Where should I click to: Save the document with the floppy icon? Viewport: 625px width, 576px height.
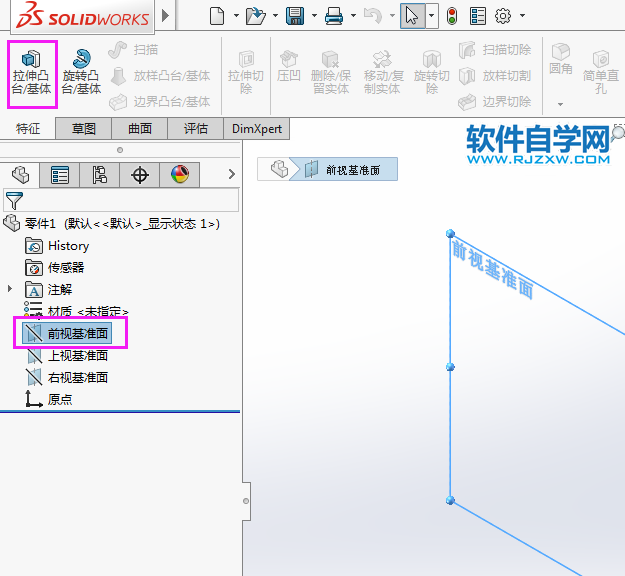(295, 16)
